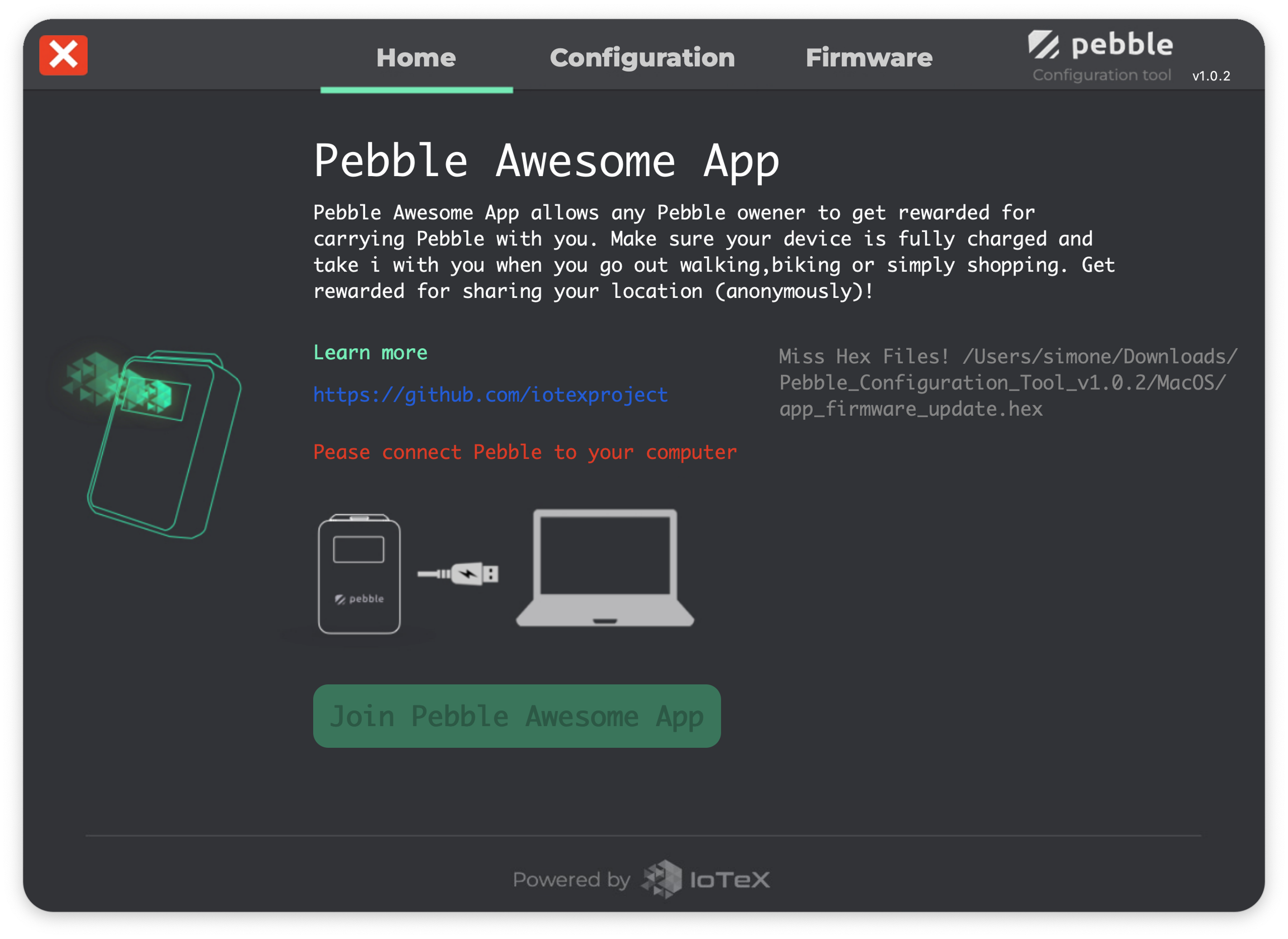Go to the Firmware tab

point(869,58)
